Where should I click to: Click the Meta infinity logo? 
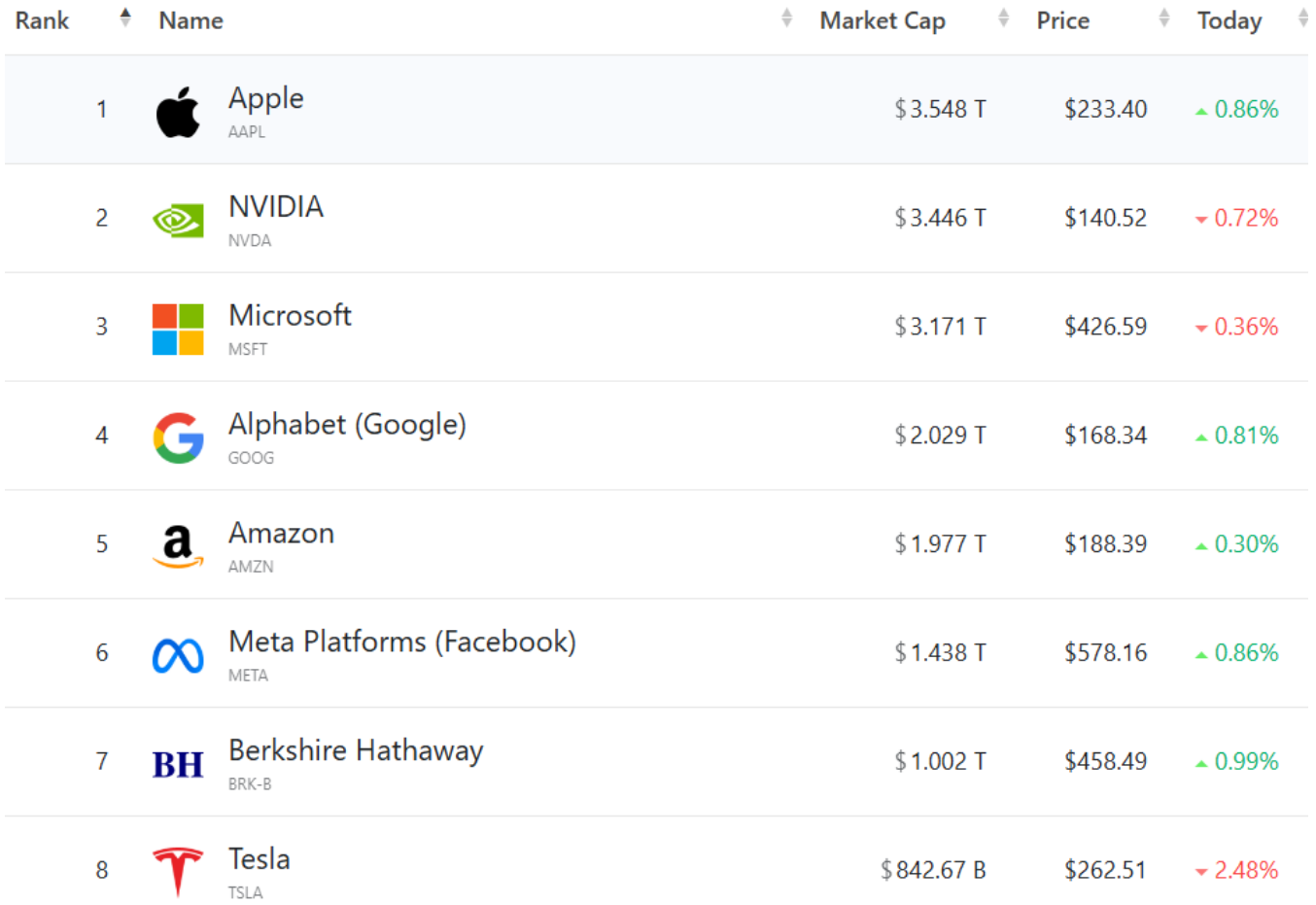[178, 656]
